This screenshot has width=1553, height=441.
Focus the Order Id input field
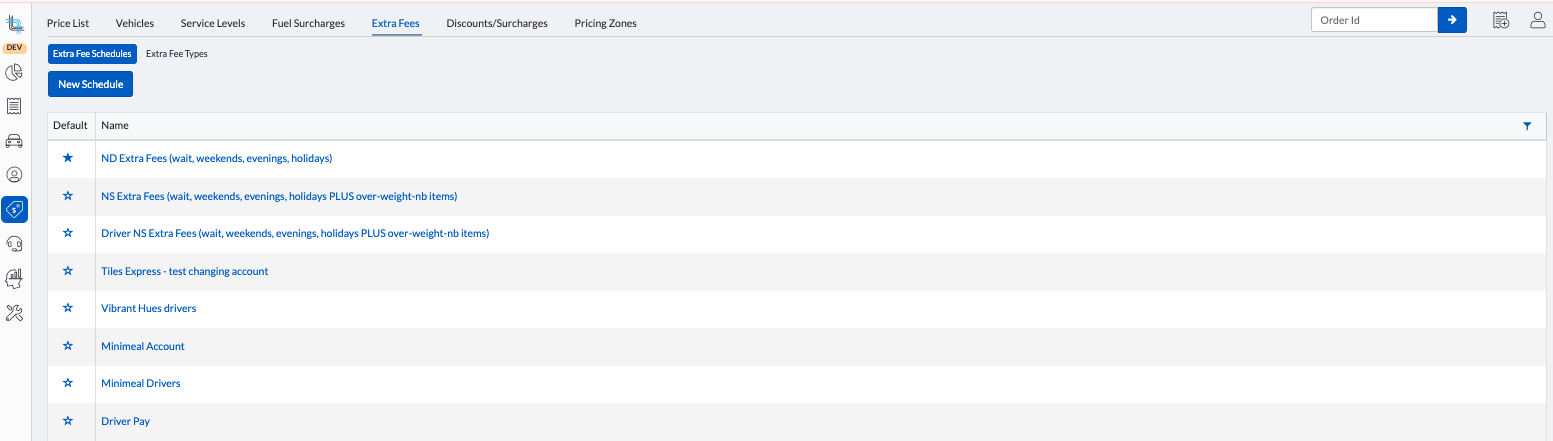click(1374, 20)
